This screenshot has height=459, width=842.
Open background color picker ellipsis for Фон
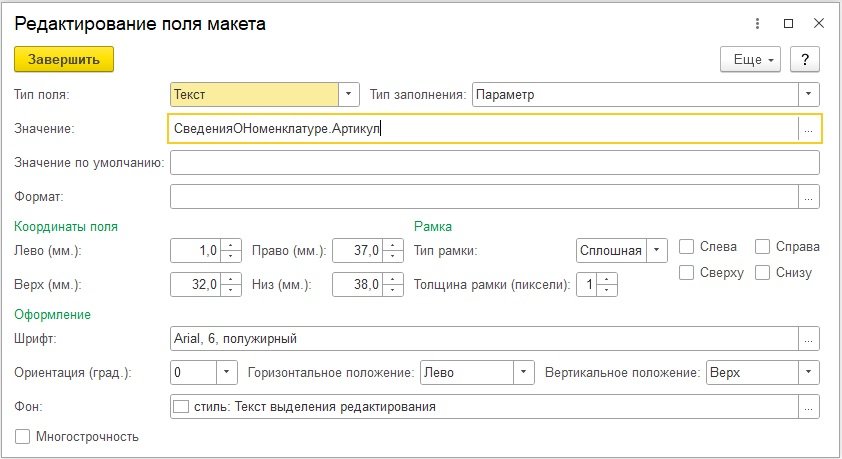tap(809, 406)
